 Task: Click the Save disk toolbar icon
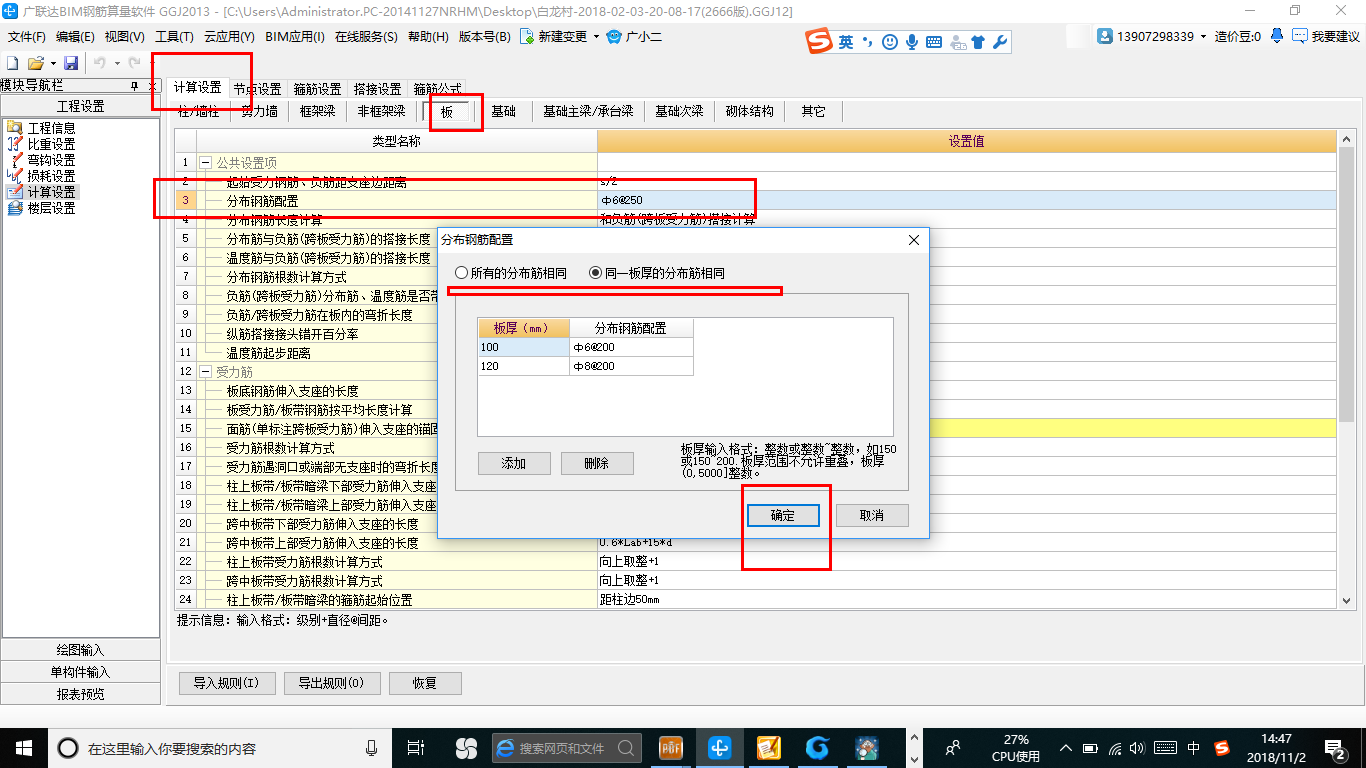click(71, 63)
